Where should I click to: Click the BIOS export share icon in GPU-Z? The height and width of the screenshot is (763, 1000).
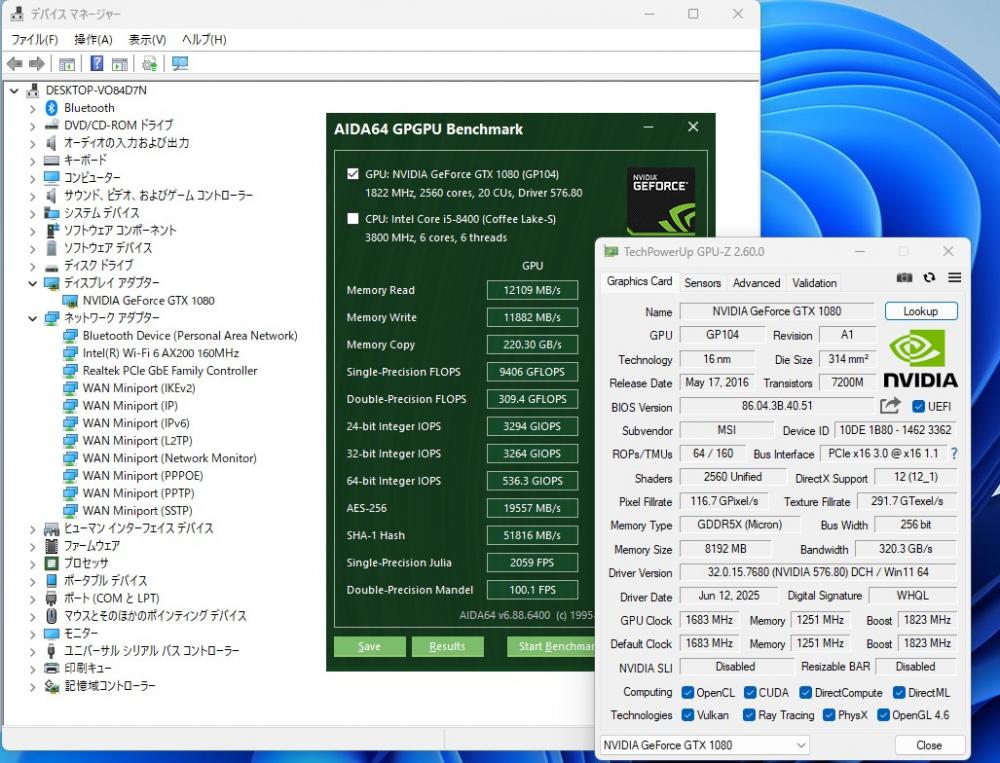pos(890,406)
